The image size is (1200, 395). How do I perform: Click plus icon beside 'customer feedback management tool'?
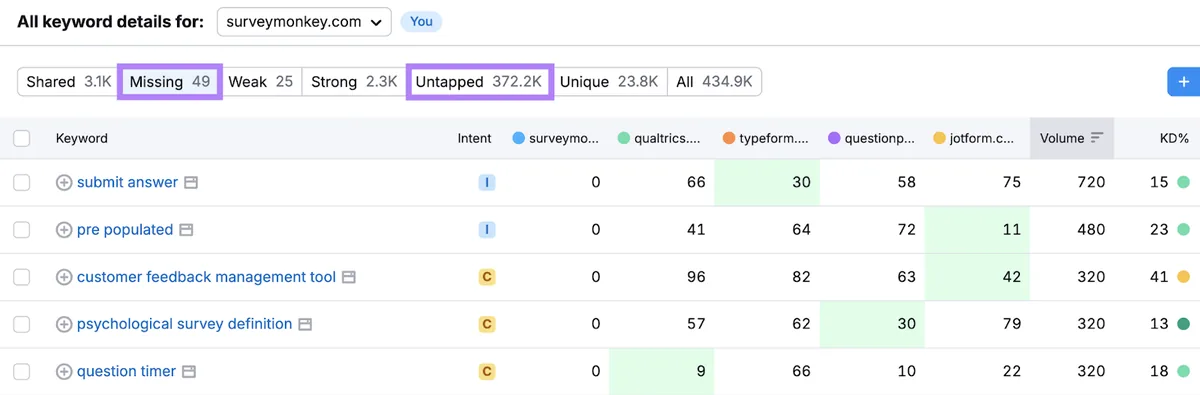[x=64, y=277]
